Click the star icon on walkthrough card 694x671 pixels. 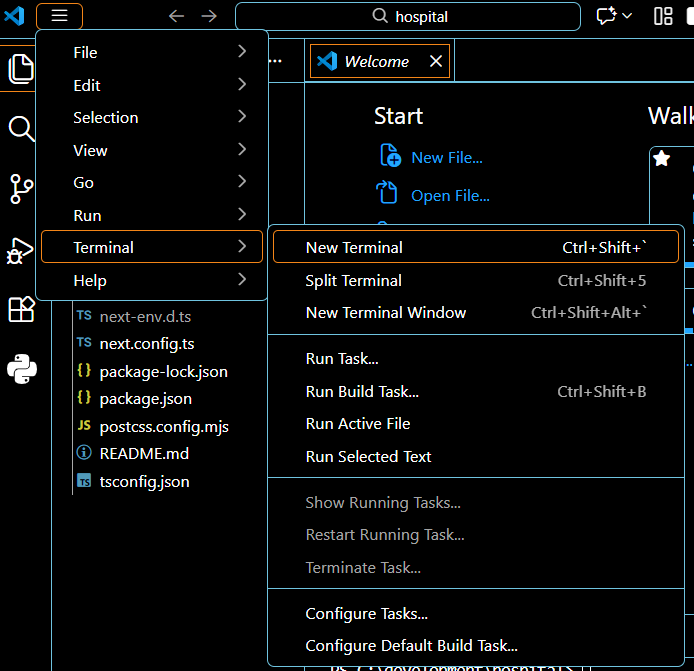662,158
